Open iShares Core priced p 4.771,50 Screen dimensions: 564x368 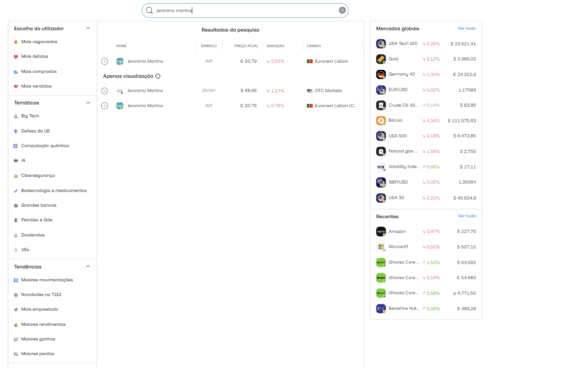426,293
